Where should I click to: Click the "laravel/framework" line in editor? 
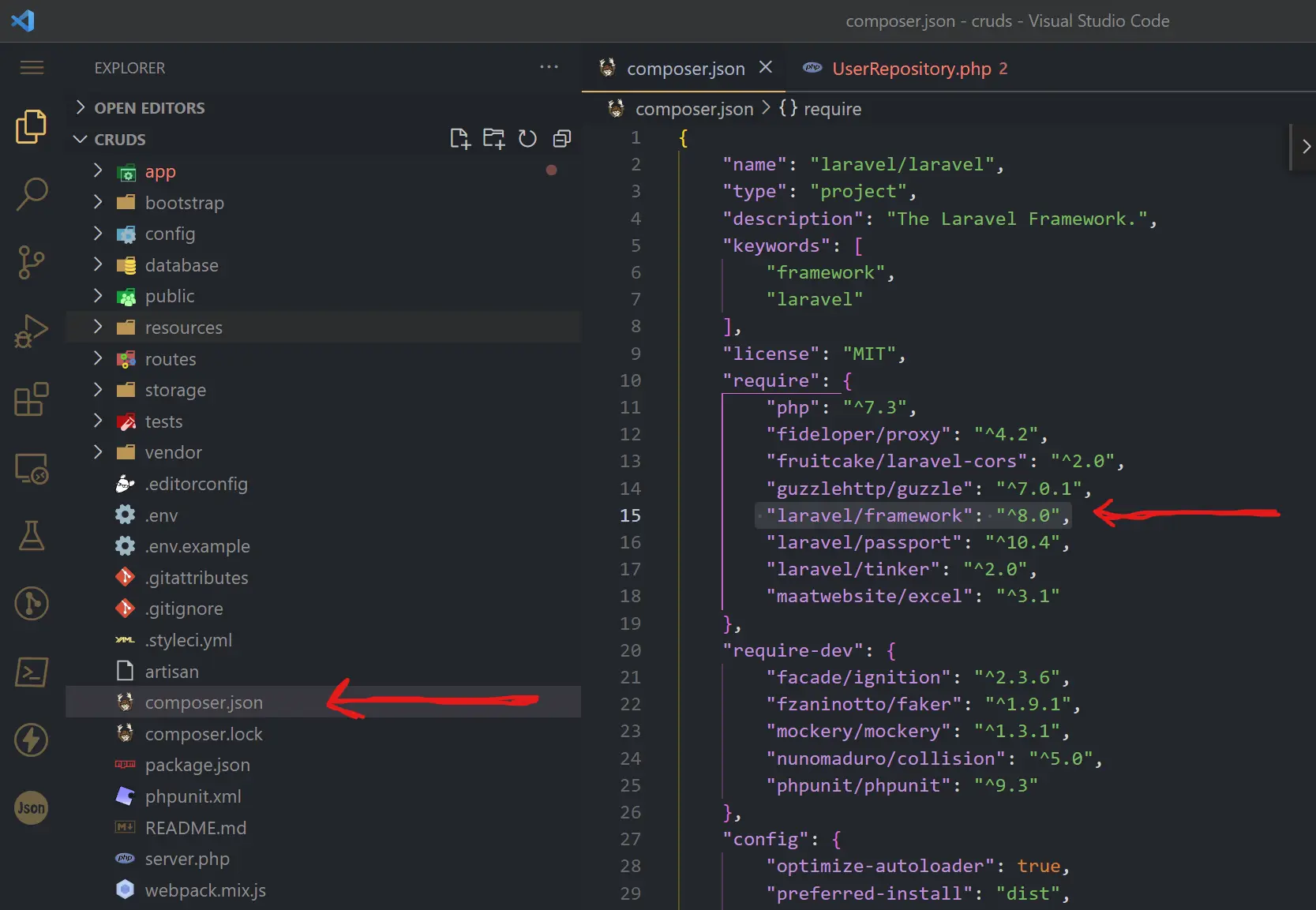tap(917, 515)
